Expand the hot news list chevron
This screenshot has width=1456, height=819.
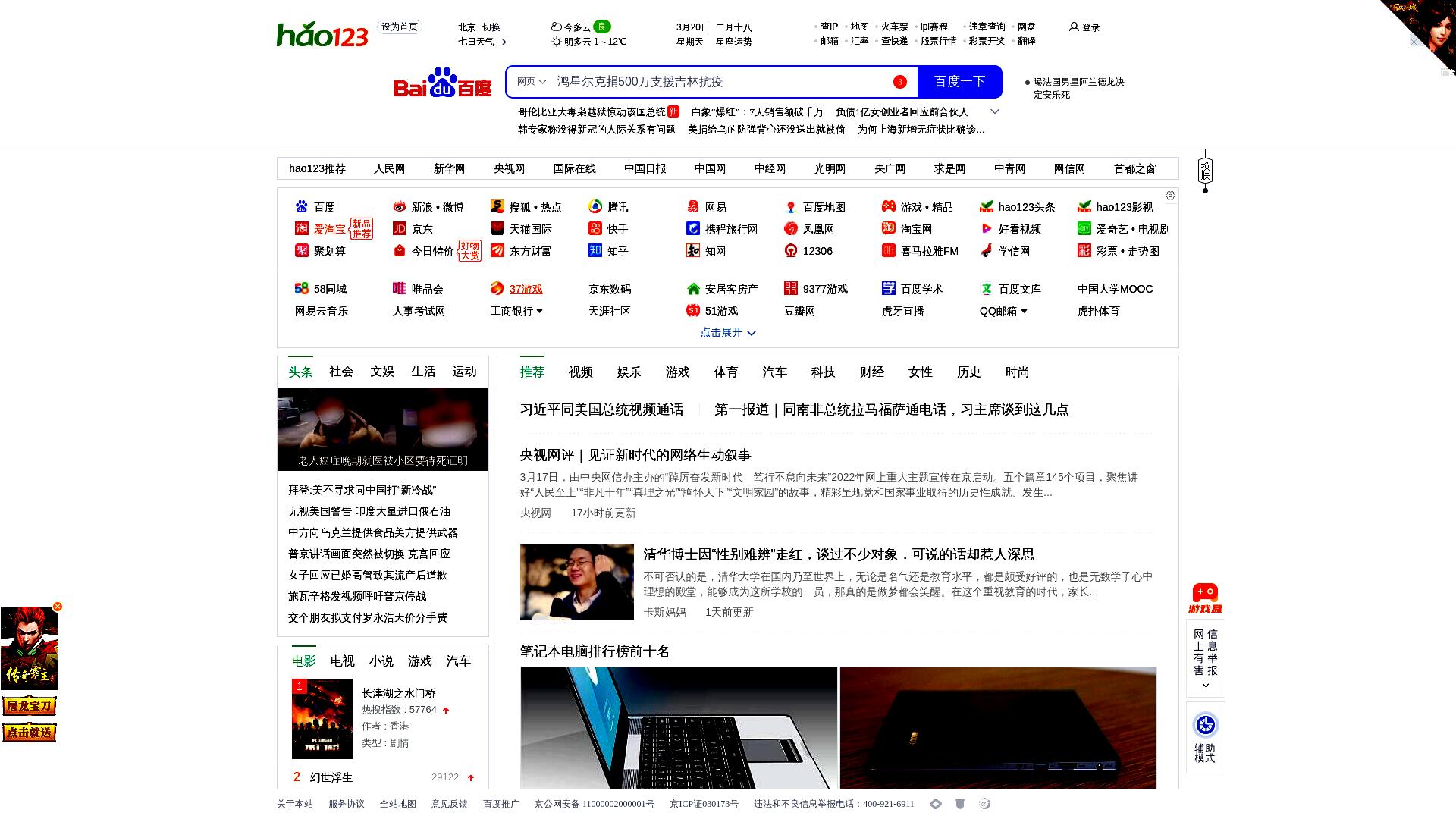(x=995, y=111)
